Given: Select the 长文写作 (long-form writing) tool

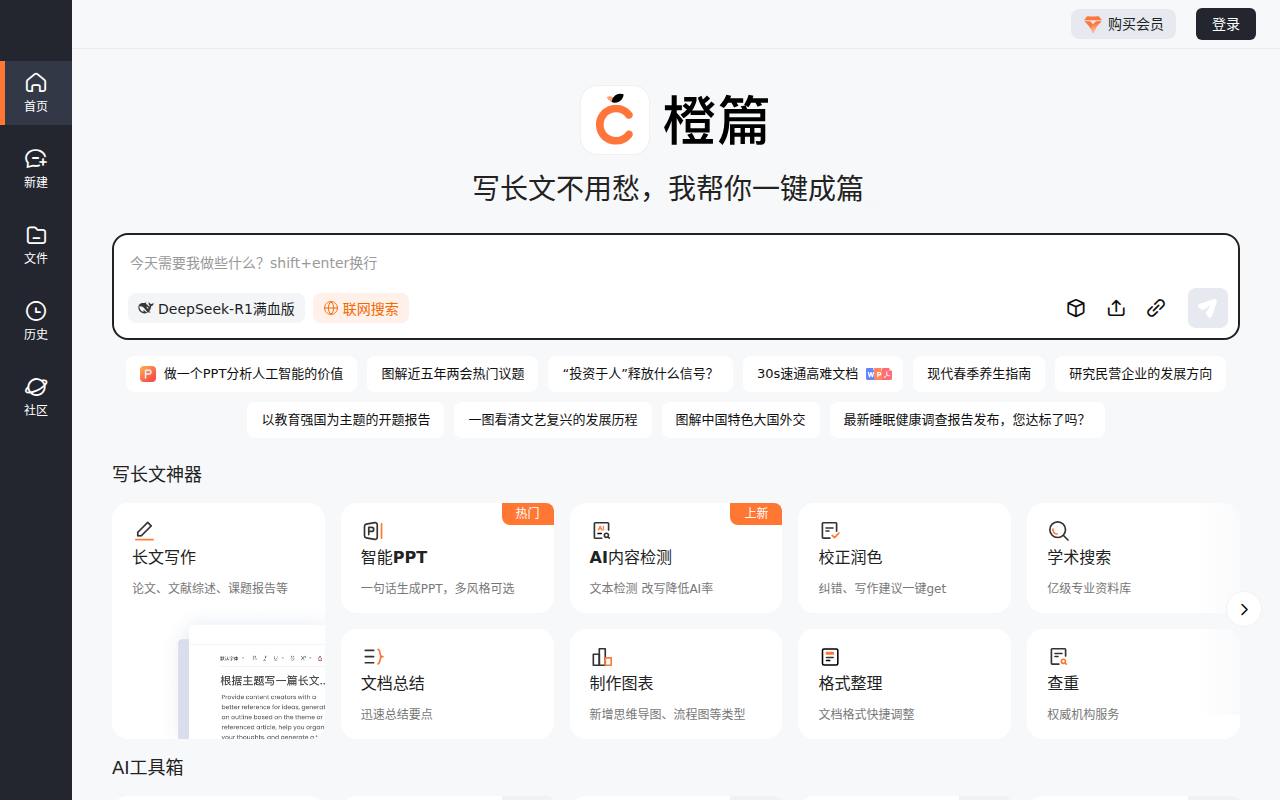Looking at the screenshot, I should click(218, 557).
